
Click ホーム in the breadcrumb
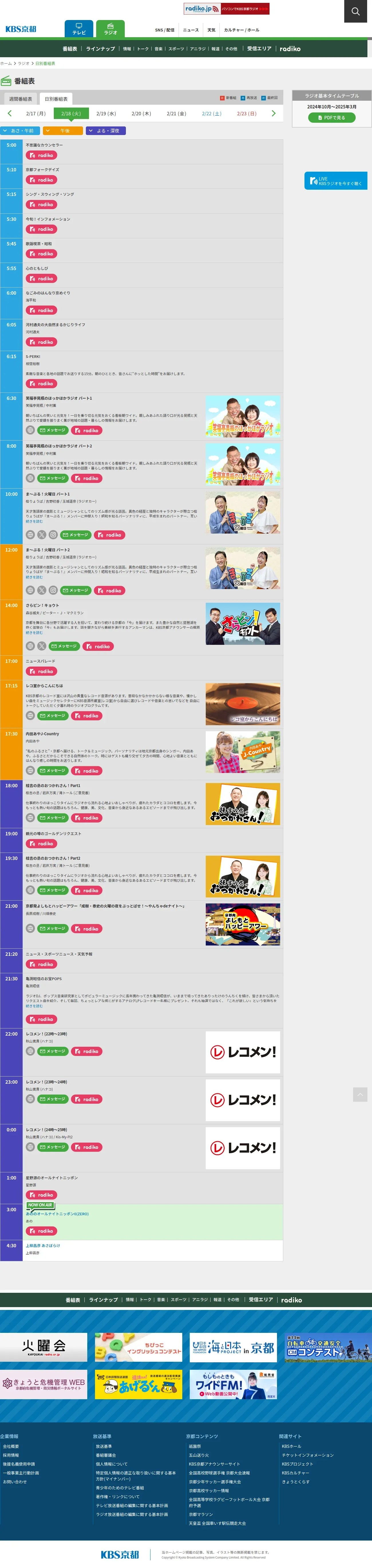(6, 63)
